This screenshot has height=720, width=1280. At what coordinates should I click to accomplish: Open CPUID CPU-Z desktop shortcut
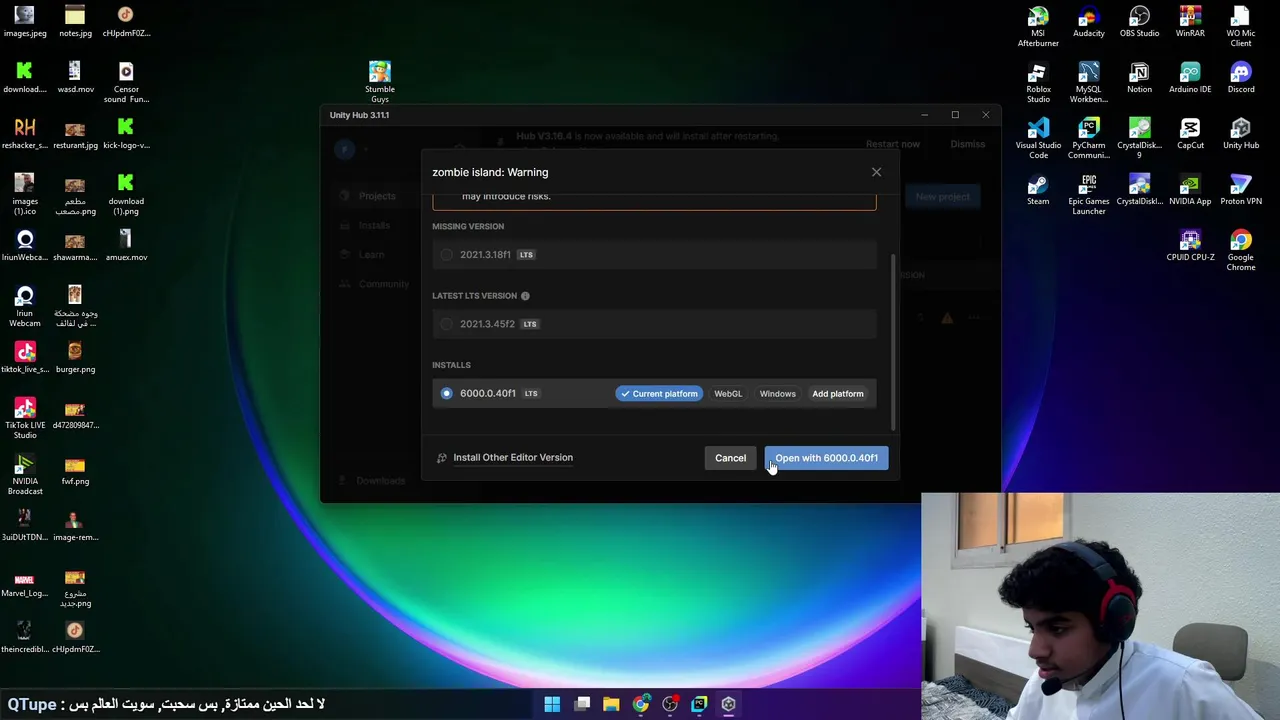1190,246
